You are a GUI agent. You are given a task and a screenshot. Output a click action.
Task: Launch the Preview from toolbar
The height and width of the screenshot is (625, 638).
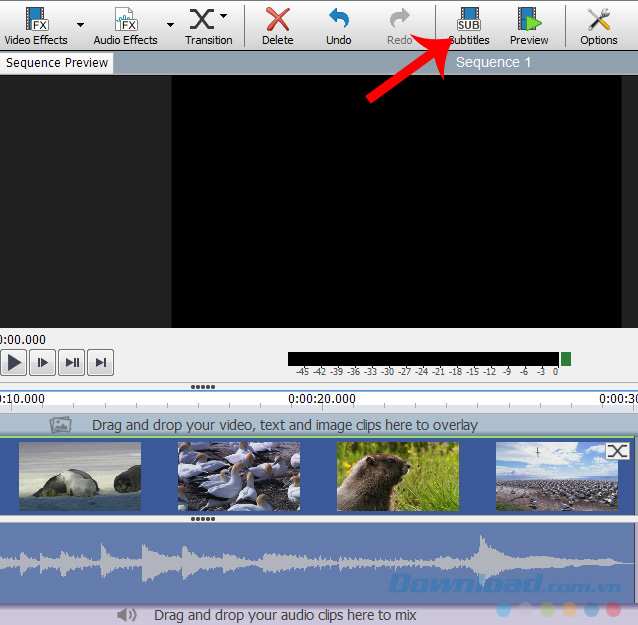click(529, 25)
